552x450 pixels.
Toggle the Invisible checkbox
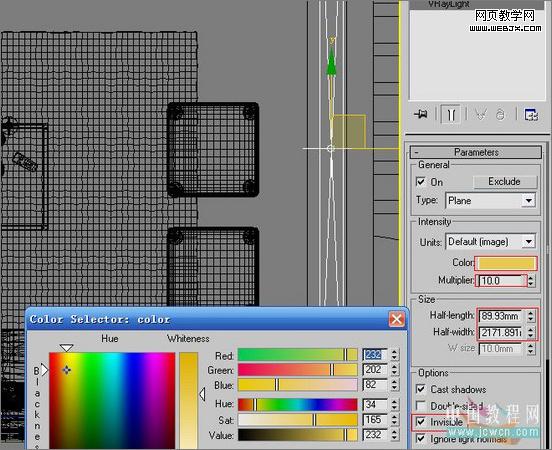[421, 421]
